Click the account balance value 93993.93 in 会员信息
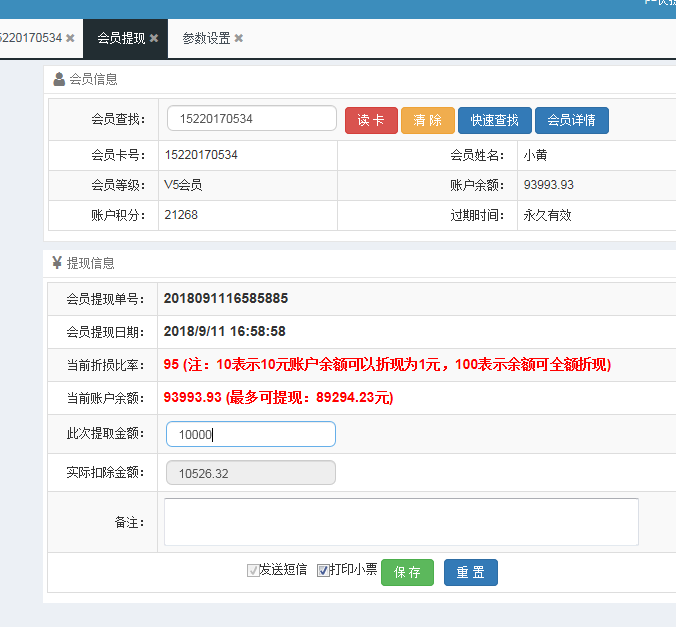The height and width of the screenshot is (627, 676). (x=548, y=185)
